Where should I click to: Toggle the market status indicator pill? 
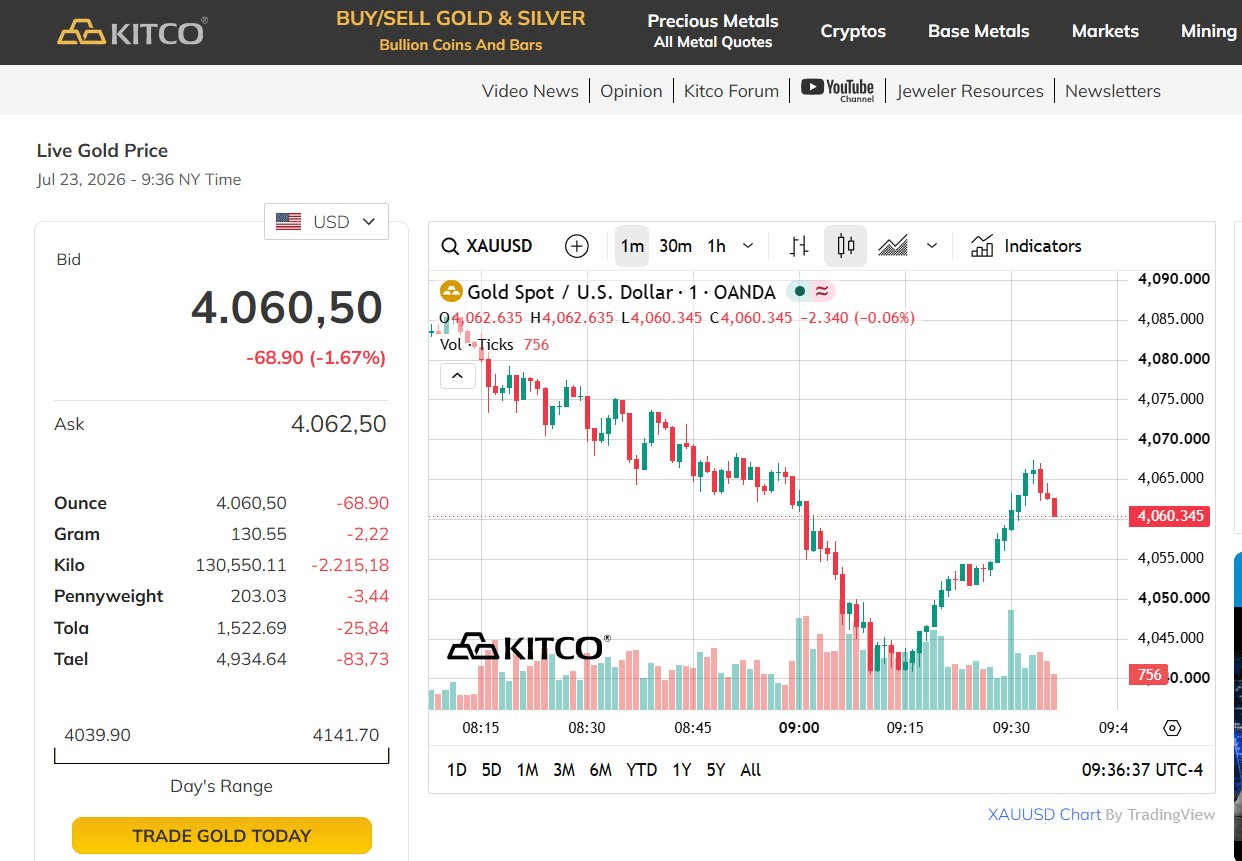[x=811, y=292]
